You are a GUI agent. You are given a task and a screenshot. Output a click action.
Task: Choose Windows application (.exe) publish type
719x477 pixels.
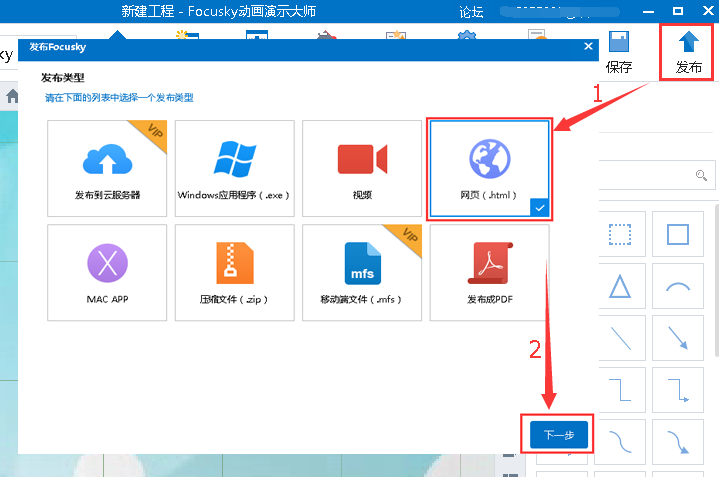point(234,168)
